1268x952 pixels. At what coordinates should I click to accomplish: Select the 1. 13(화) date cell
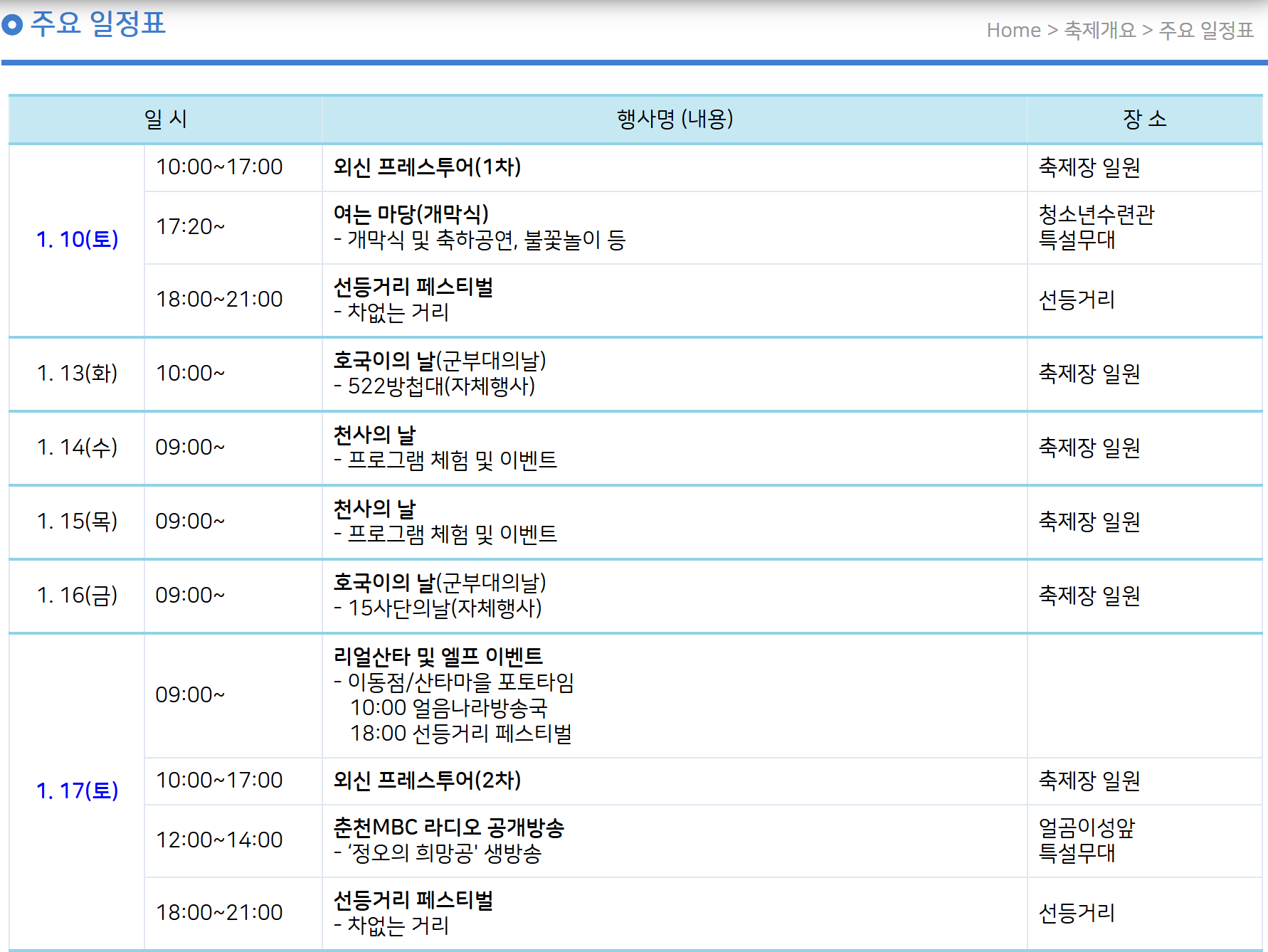point(77,374)
